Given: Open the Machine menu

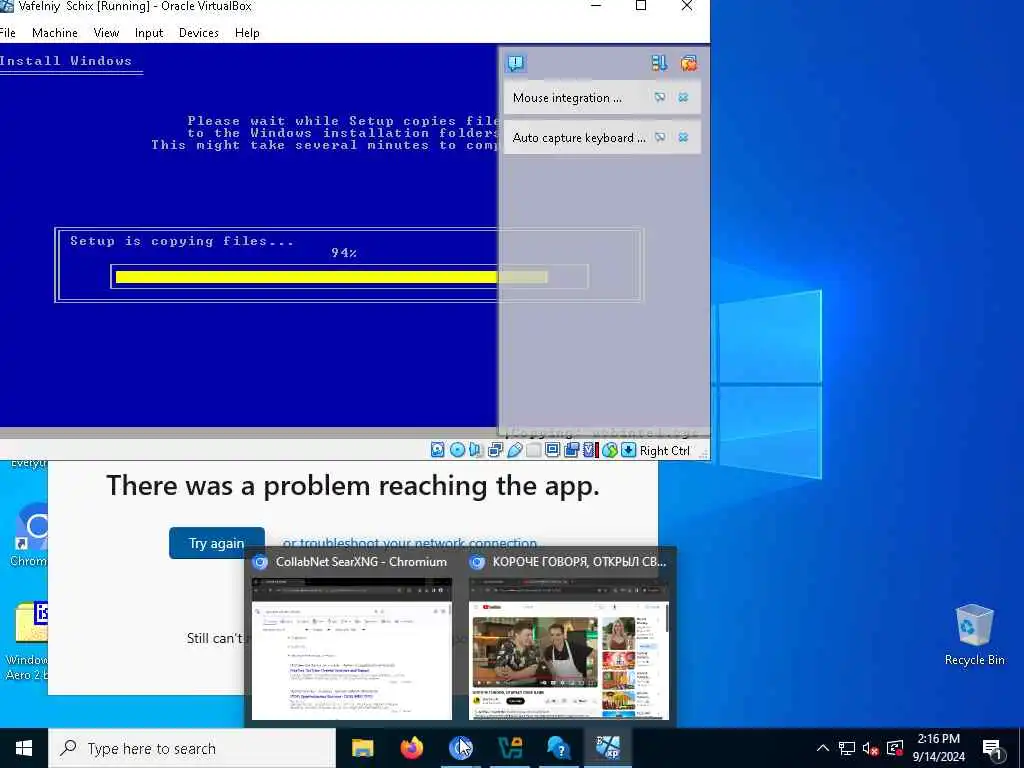Looking at the screenshot, I should 55,33.
